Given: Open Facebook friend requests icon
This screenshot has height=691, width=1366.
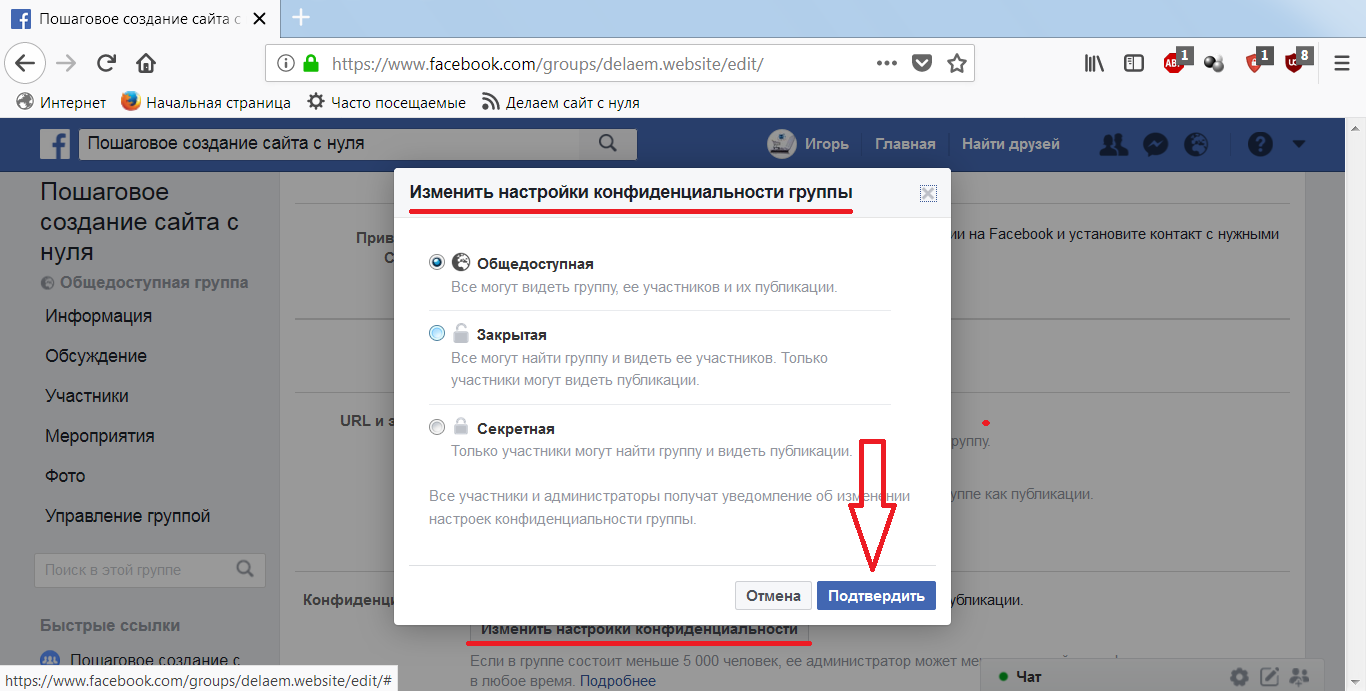Looking at the screenshot, I should (x=1112, y=144).
